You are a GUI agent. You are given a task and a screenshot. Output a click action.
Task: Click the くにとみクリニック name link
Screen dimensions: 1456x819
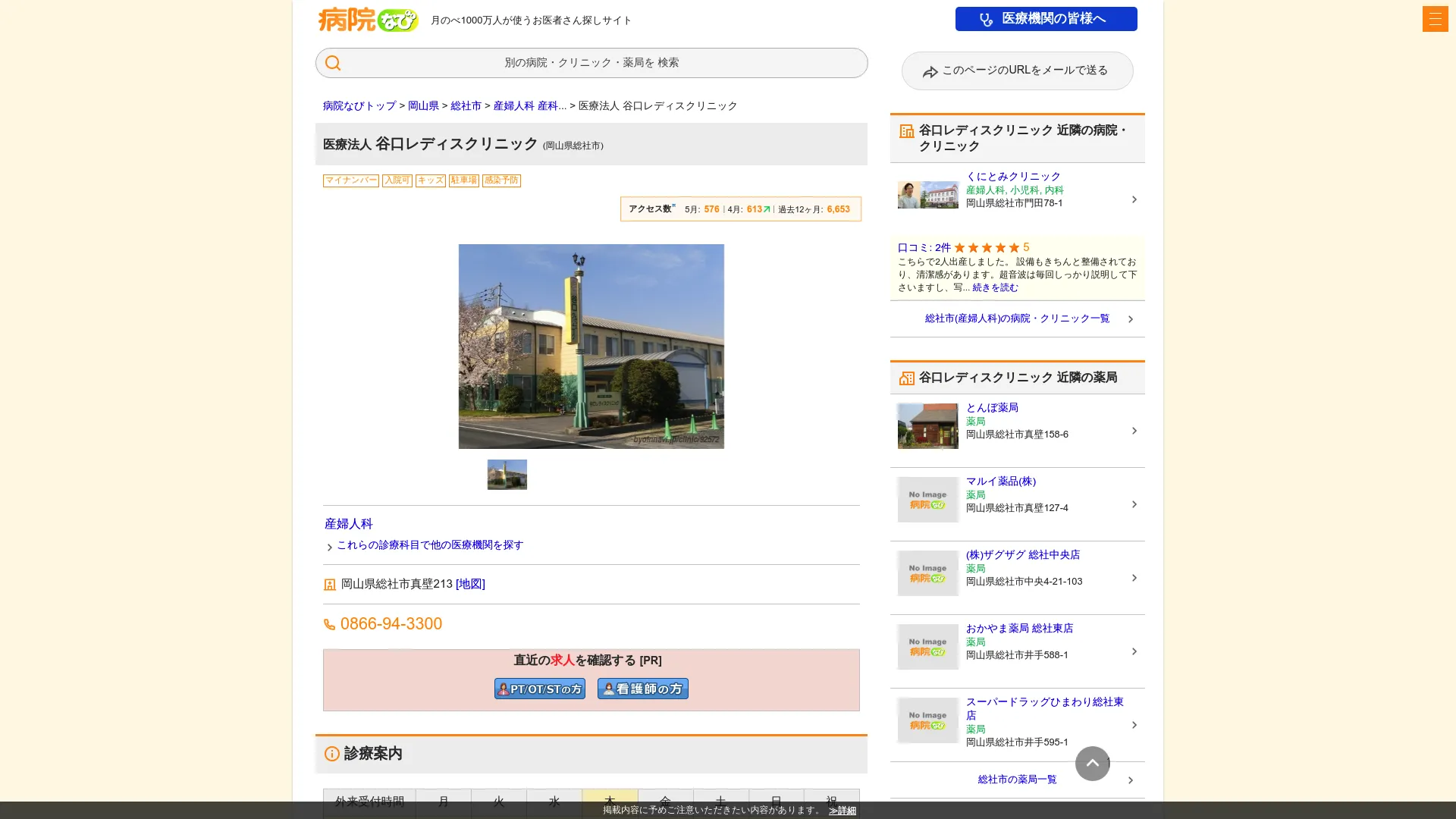point(1013,177)
